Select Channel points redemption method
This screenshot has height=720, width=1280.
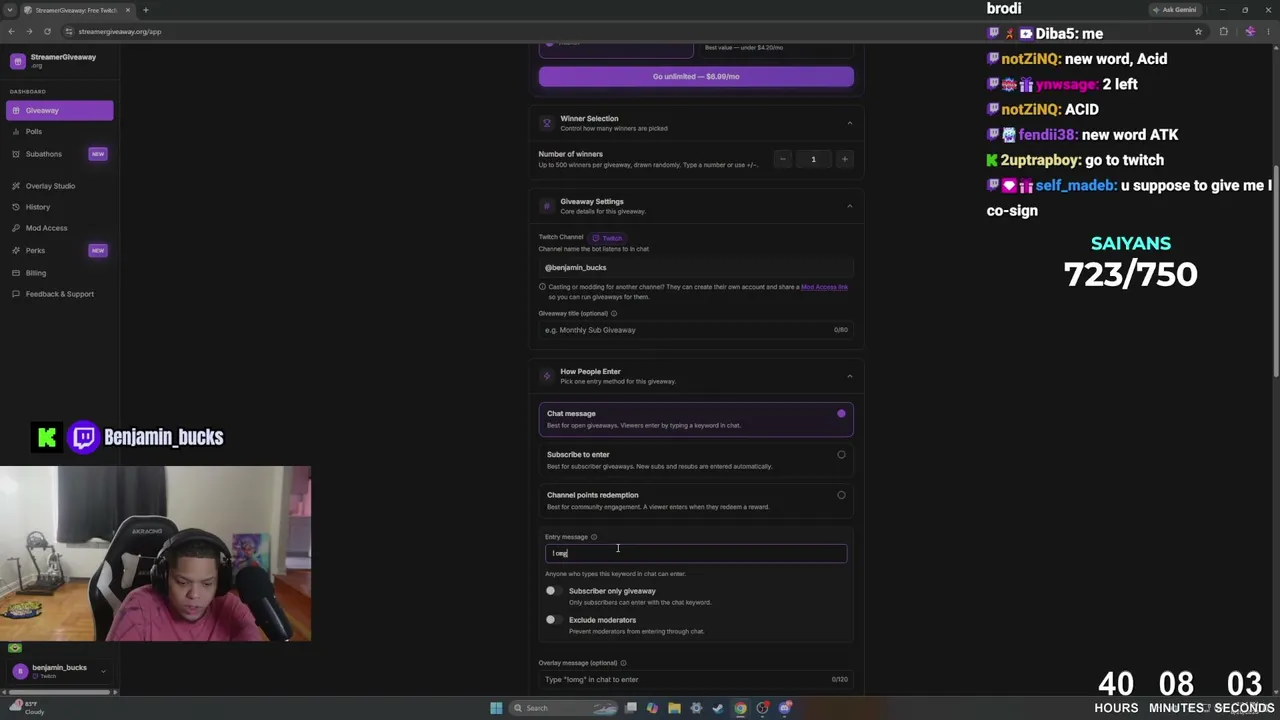(x=696, y=500)
